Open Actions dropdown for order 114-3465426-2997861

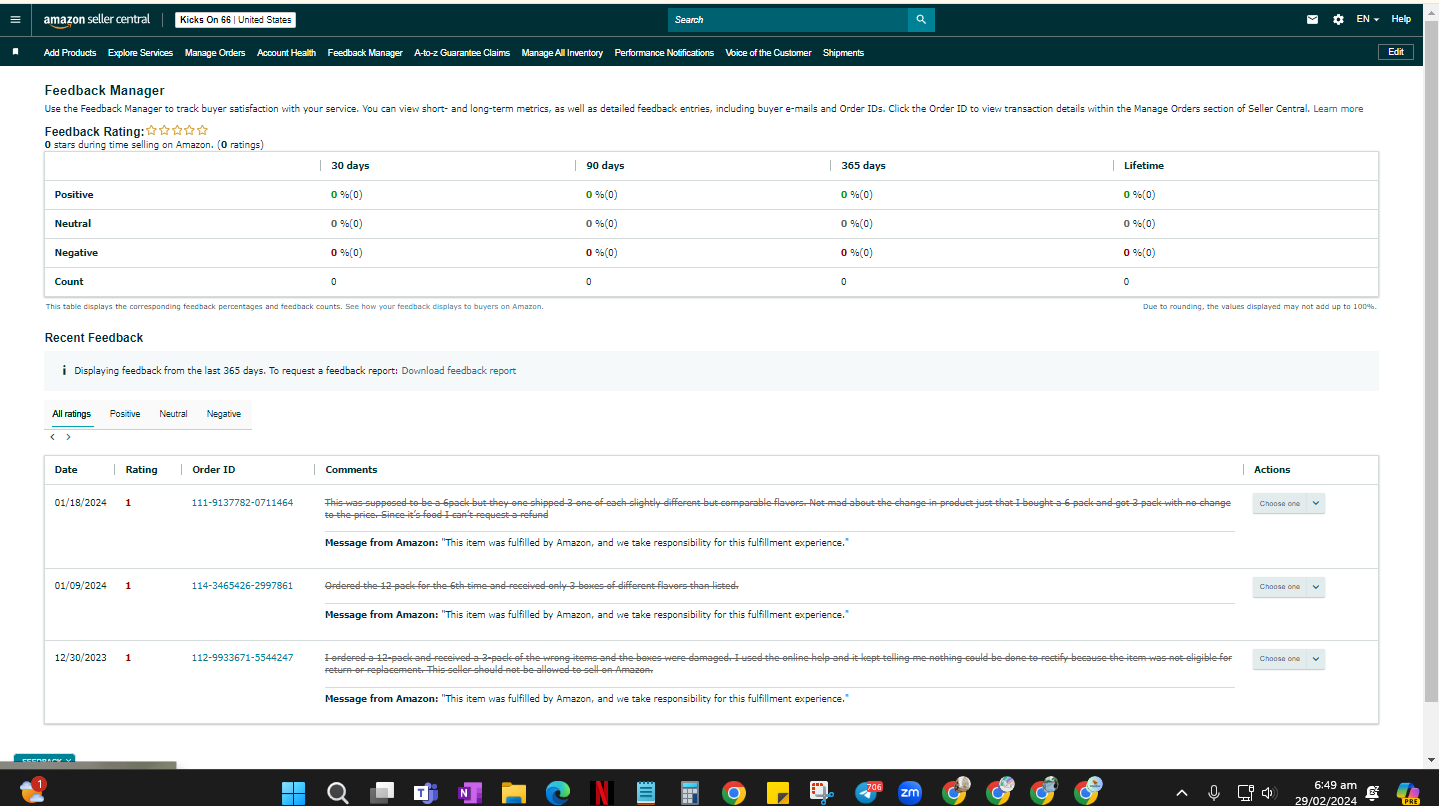click(1288, 587)
